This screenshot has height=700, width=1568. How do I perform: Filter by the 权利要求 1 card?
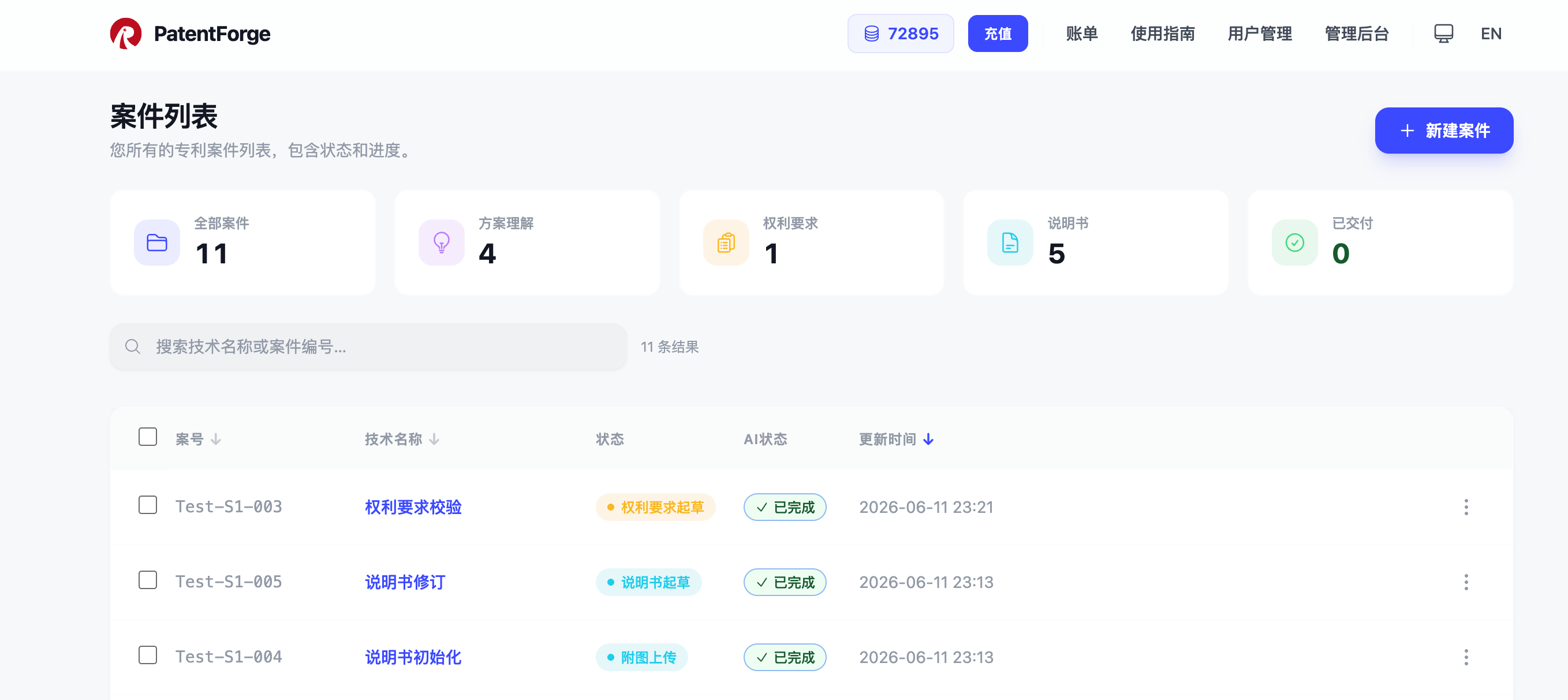(811, 243)
